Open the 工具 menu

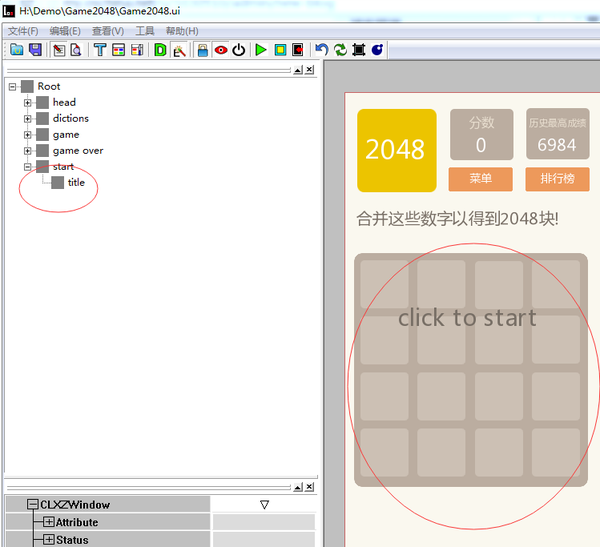click(x=145, y=31)
